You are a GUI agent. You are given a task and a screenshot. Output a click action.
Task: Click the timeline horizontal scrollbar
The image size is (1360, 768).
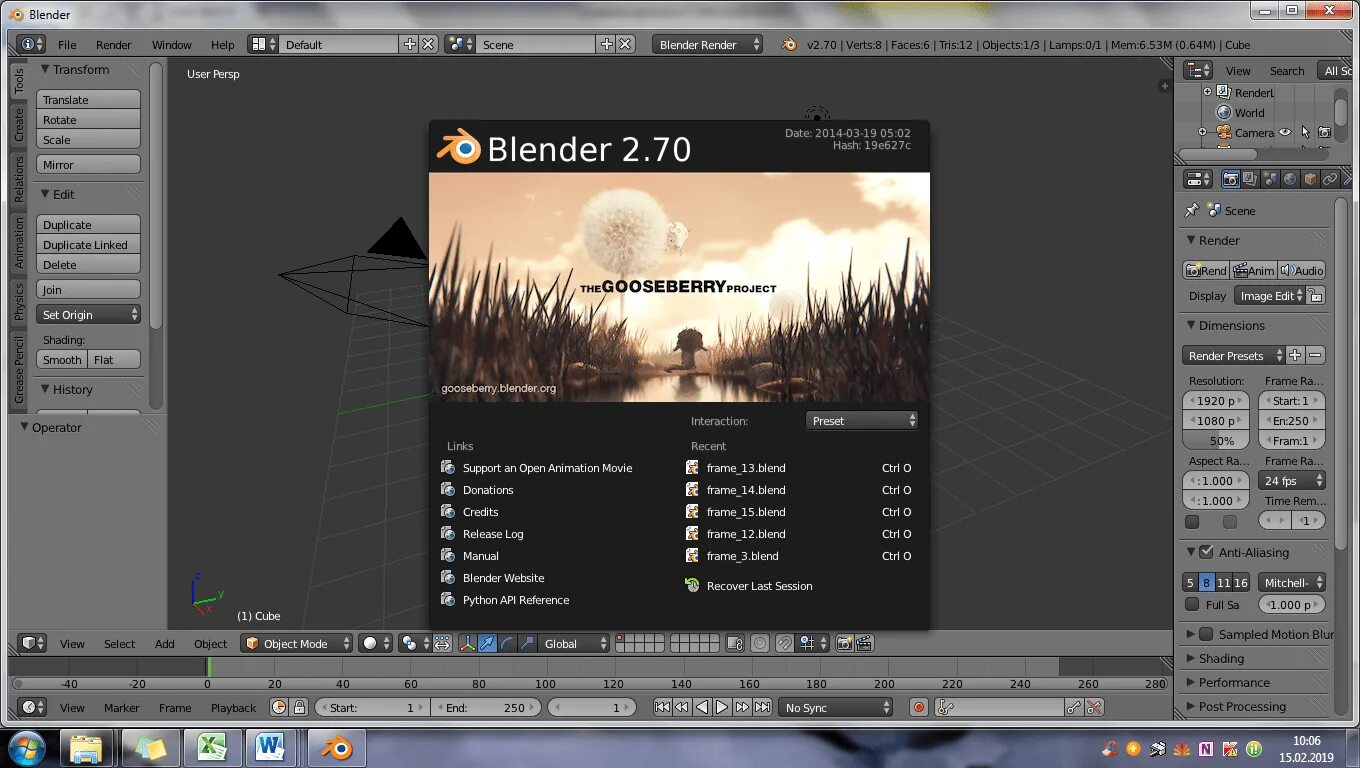[x=590, y=684]
